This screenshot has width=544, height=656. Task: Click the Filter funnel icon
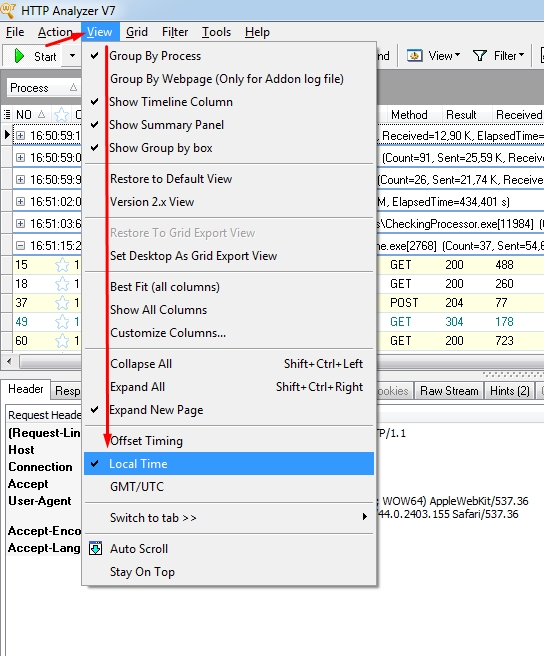(480, 56)
